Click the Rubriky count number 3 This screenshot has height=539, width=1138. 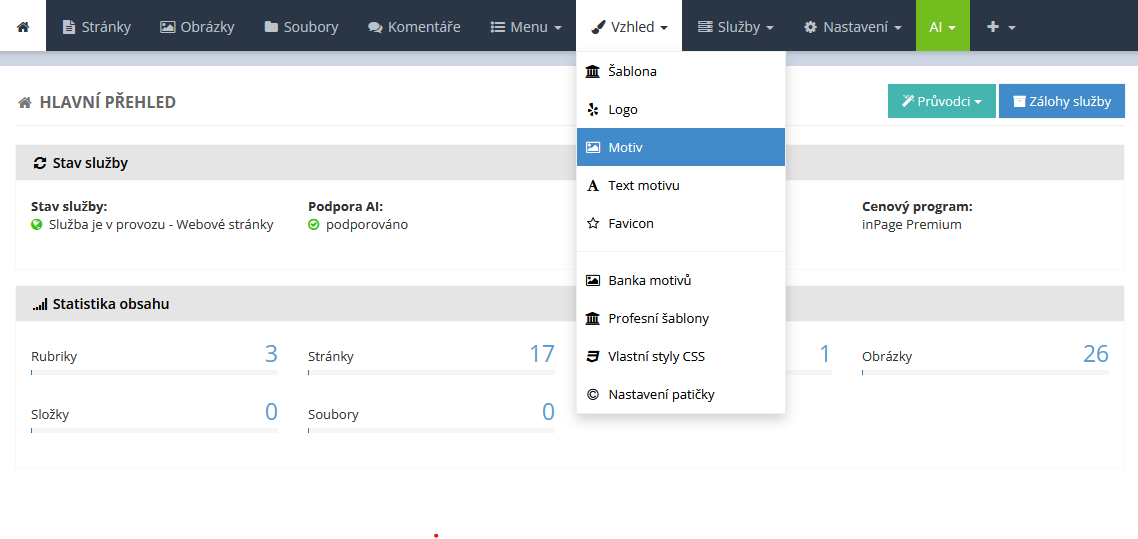click(x=271, y=354)
